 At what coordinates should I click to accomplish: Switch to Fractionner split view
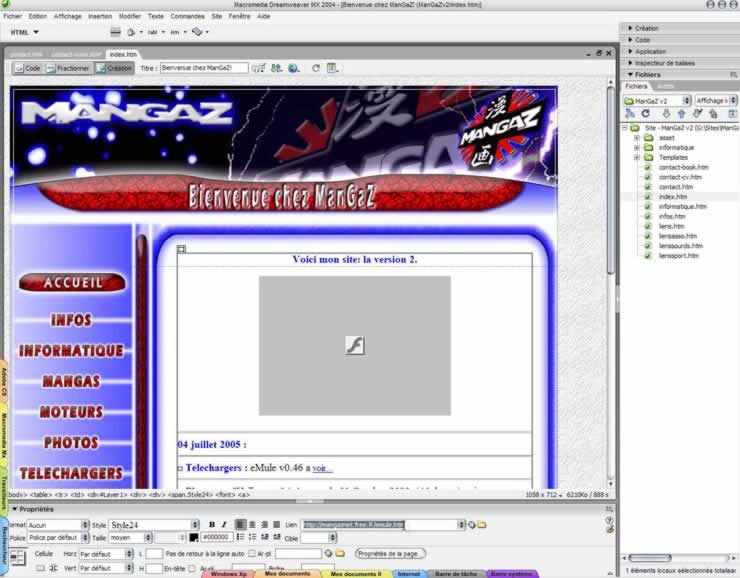pyautogui.click(x=67, y=68)
